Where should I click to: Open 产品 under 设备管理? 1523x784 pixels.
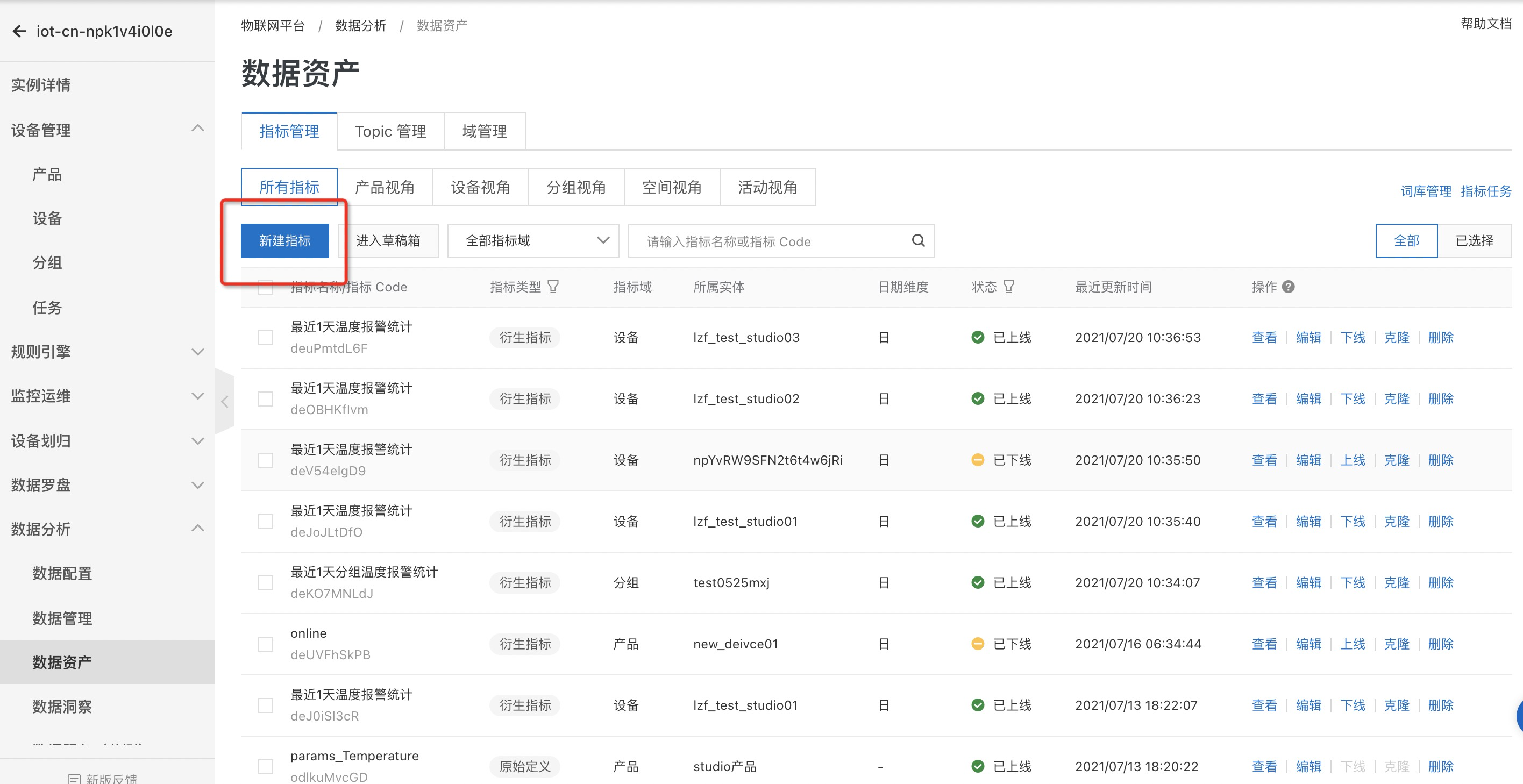click(47, 174)
